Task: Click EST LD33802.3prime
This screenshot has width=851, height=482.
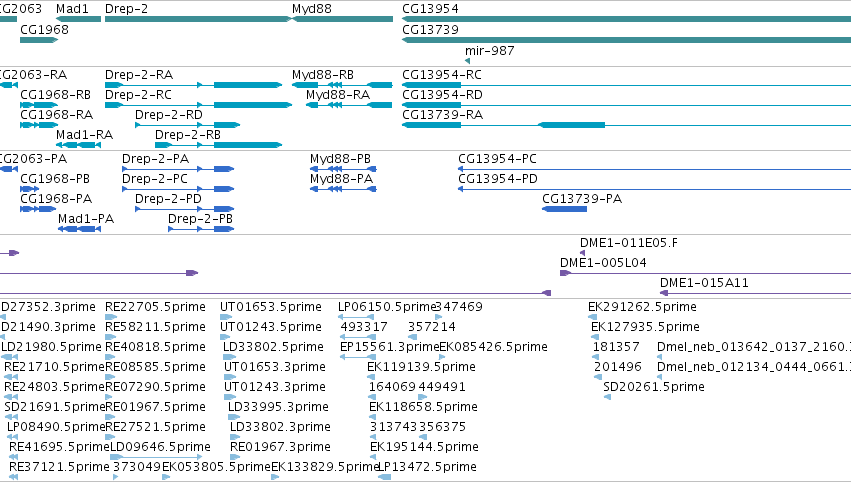Action: click(x=233, y=437)
